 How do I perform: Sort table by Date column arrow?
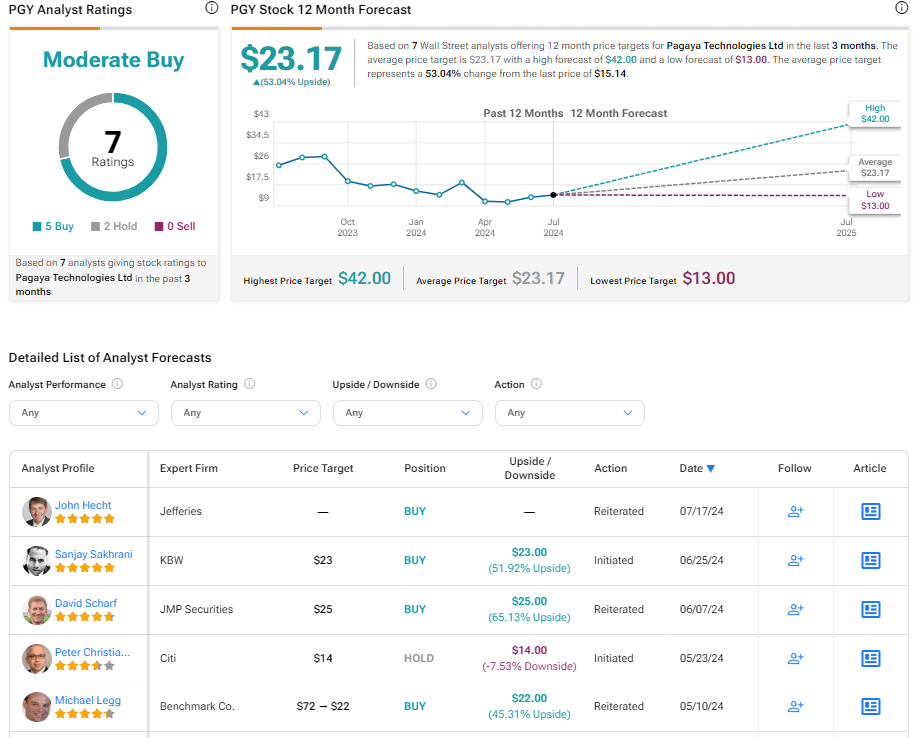click(711, 468)
